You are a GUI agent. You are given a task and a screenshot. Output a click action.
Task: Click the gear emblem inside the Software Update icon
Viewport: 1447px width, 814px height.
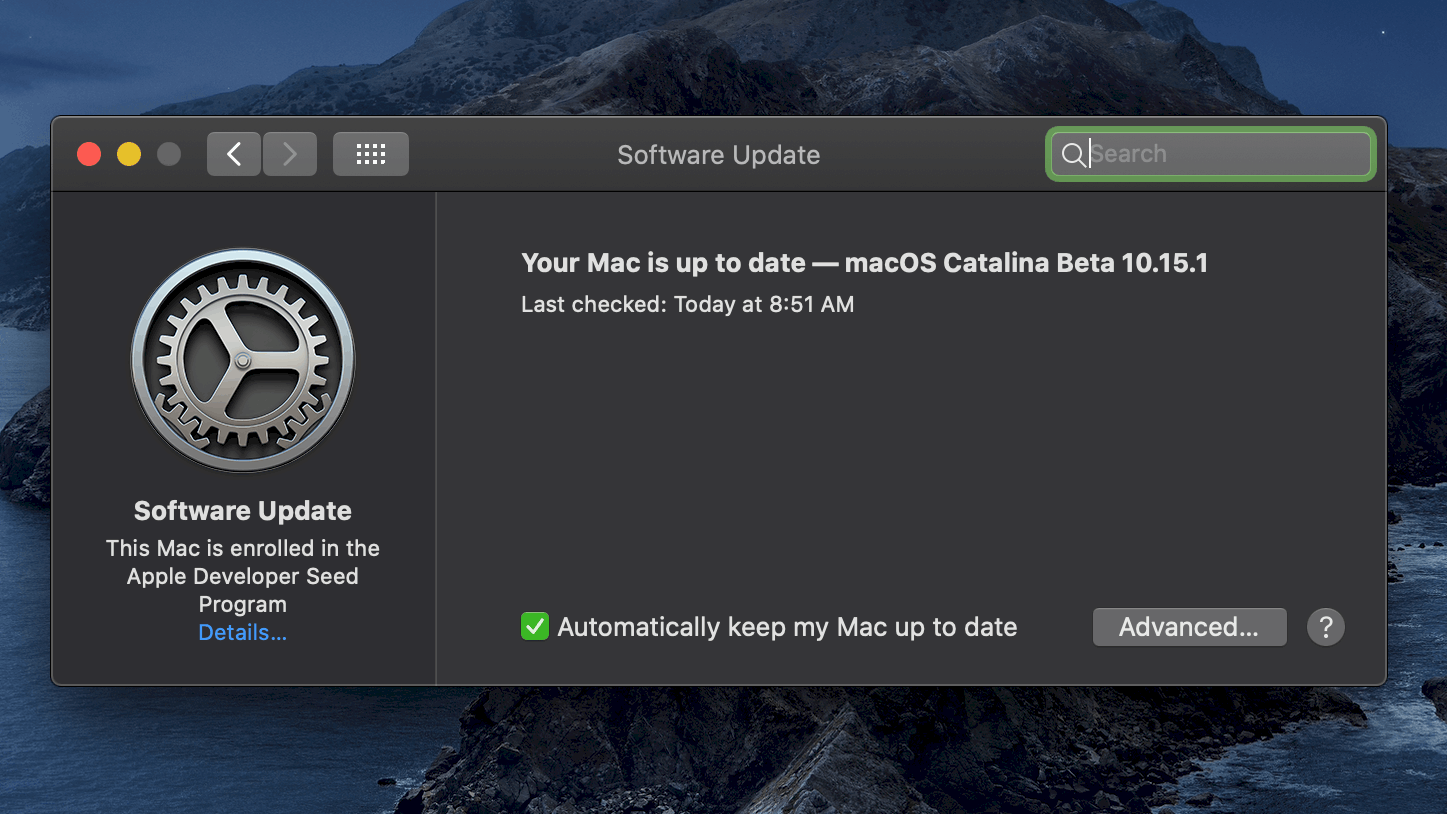click(243, 358)
